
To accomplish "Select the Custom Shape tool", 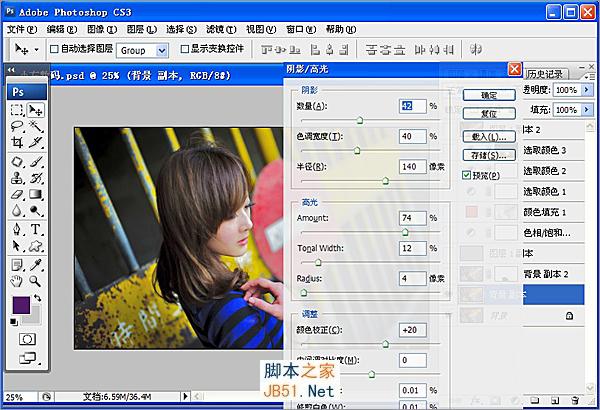I will tap(36, 245).
